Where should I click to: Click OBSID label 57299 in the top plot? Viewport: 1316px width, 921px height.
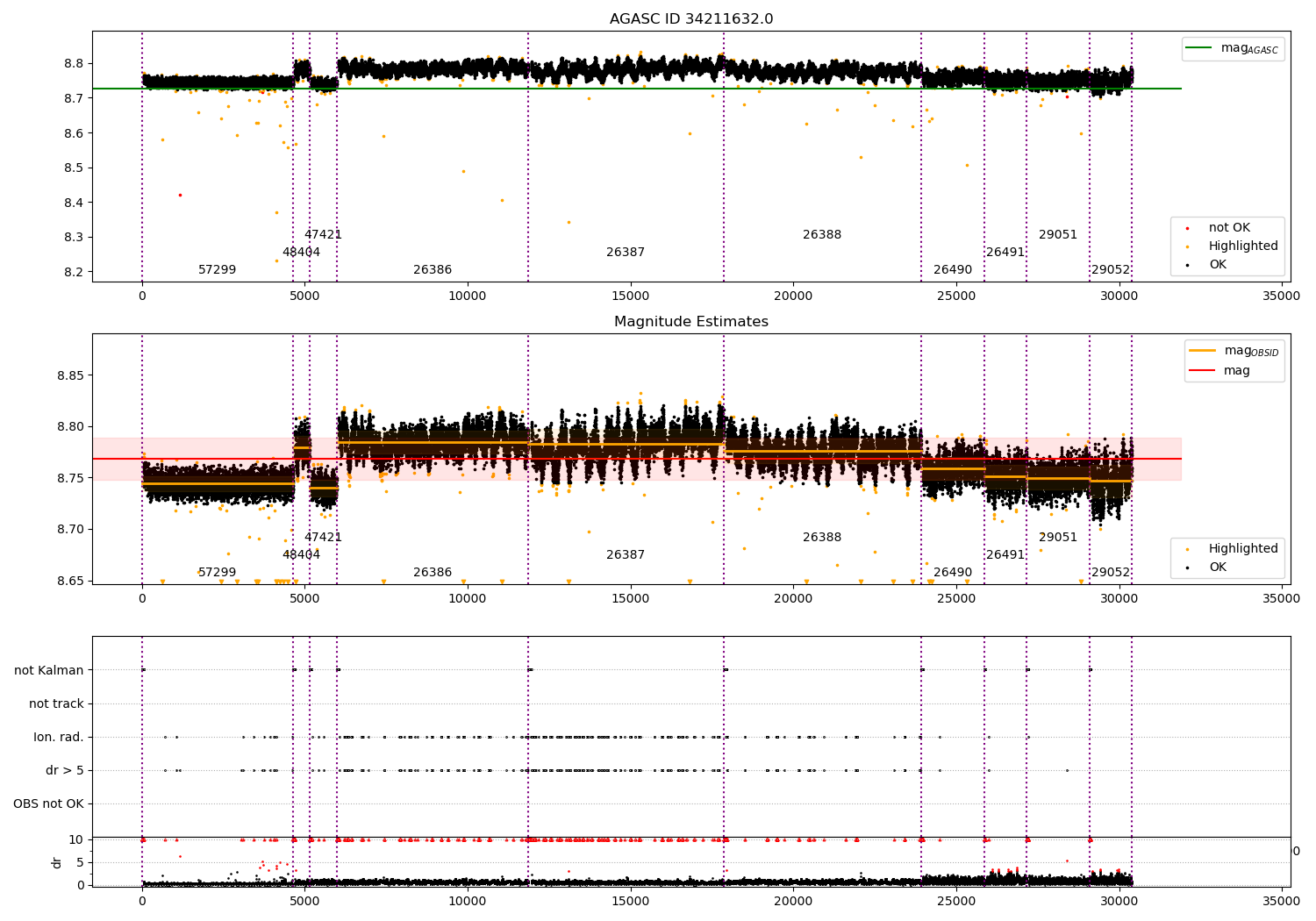pos(218,270)
